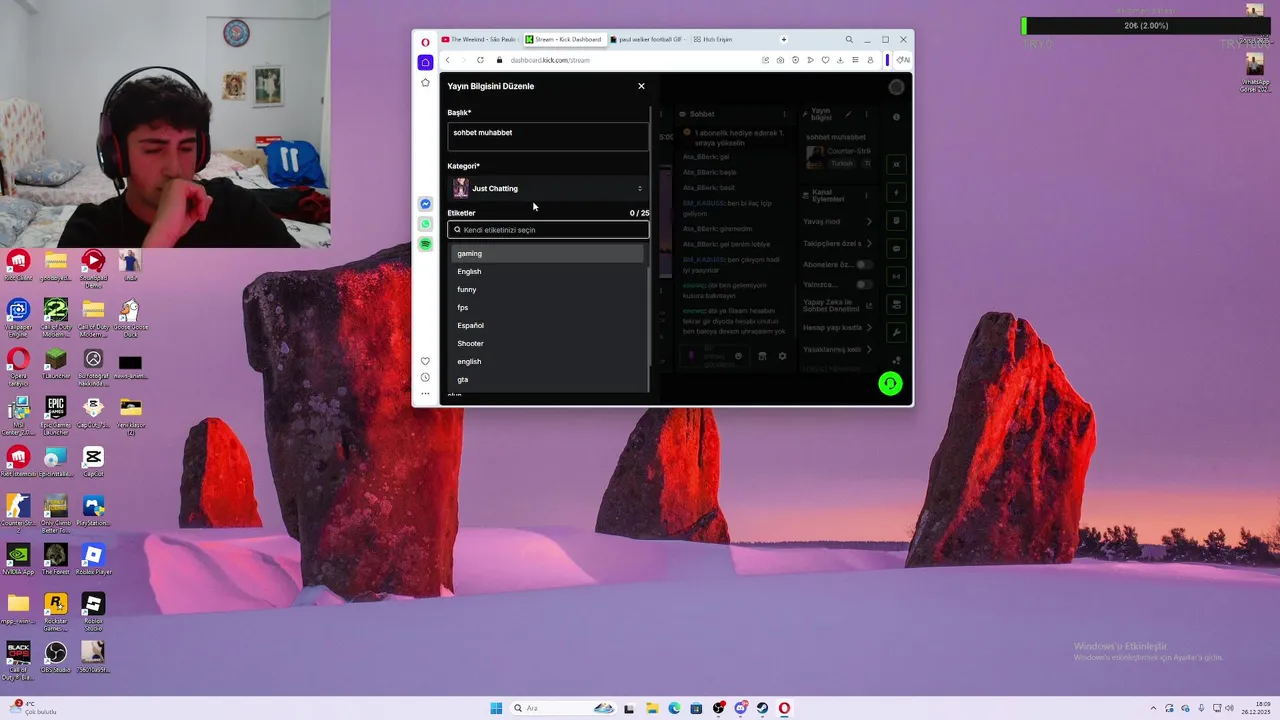Image resolution: width=1280 pixels, height=720 pixels.
Task: Switch to The Weeknd YouTube tab
Action: 479,40
